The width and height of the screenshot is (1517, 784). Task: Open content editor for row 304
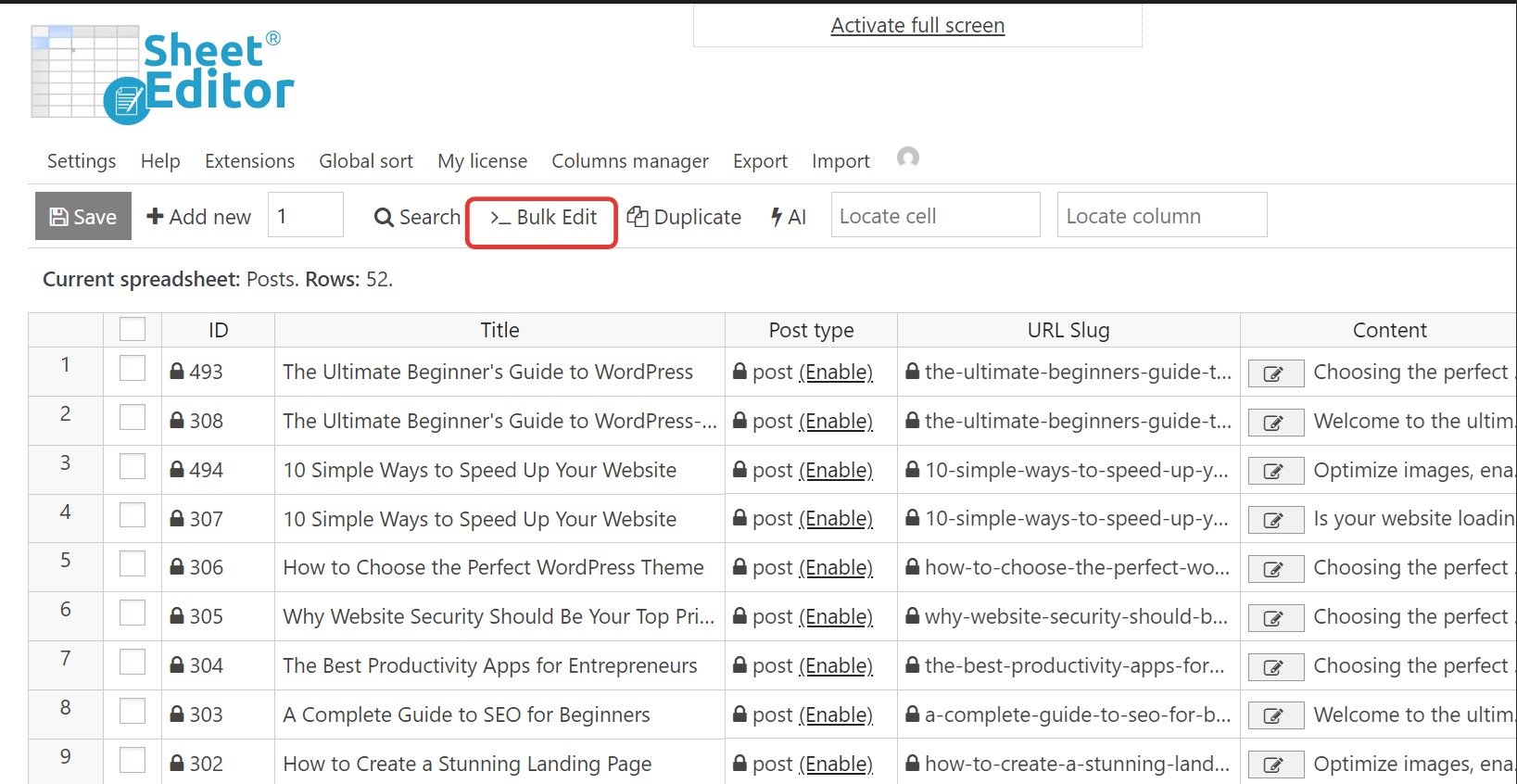pyautogui.click(x=1276, y=667)
